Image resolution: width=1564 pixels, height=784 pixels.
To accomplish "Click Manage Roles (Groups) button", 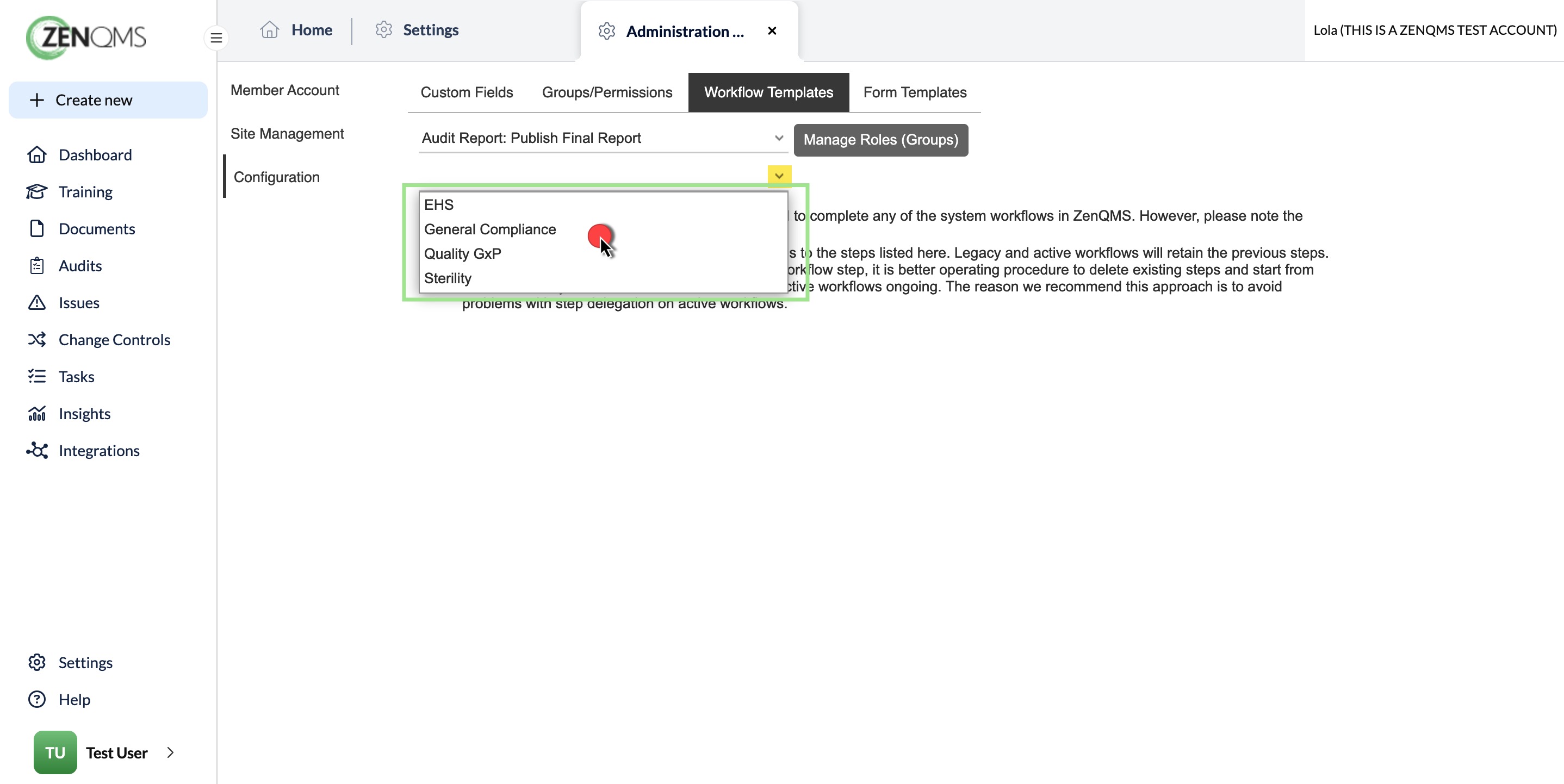I will [x=881, y=140].
